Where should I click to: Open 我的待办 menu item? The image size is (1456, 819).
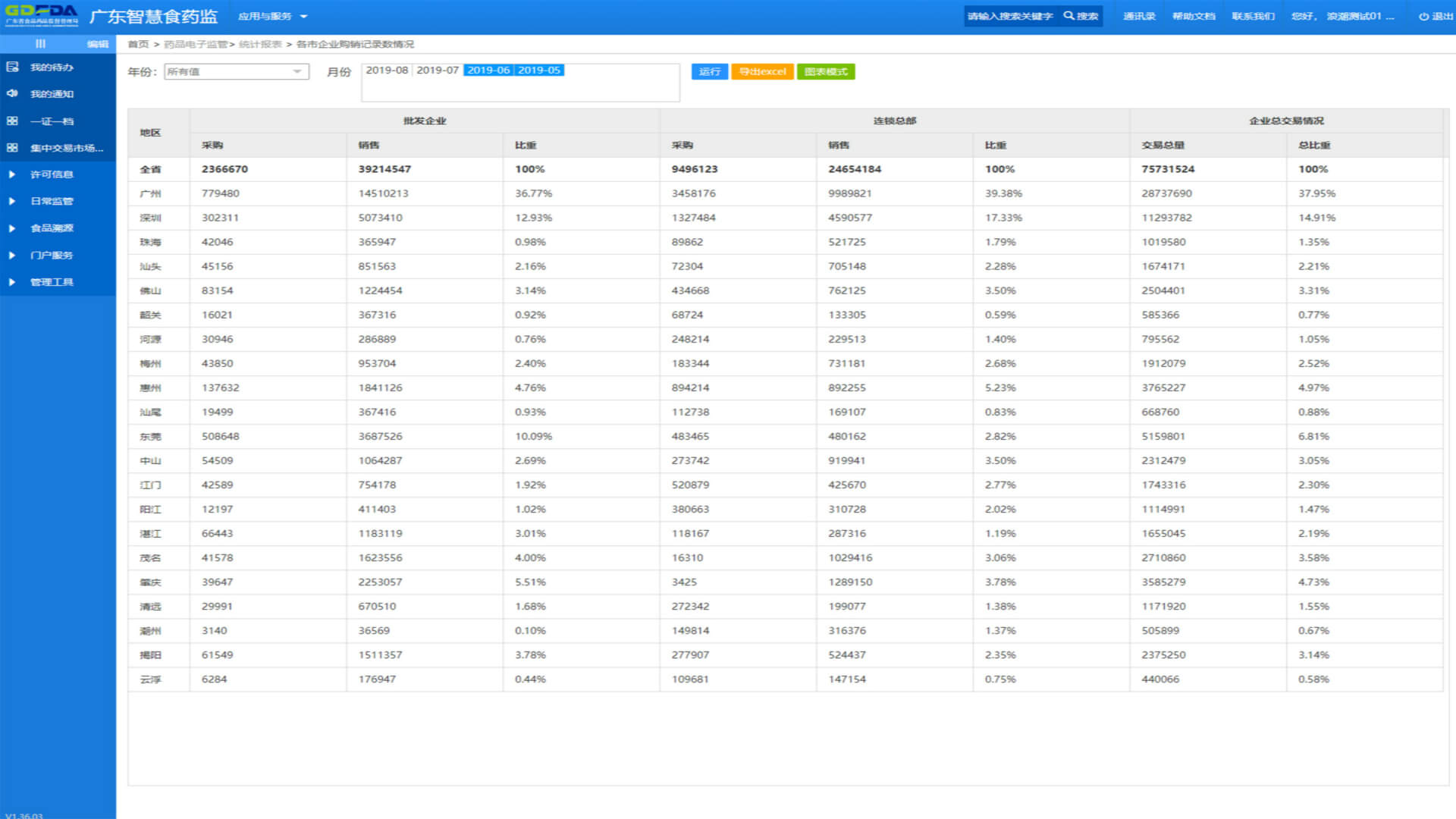click(52, 67)
